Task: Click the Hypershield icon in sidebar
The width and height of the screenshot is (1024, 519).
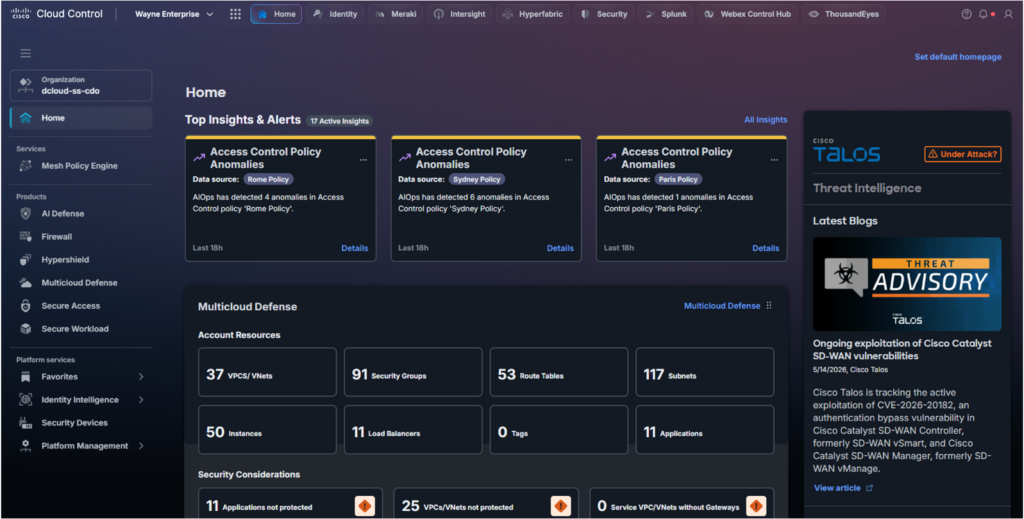Action: pos(25,260)
